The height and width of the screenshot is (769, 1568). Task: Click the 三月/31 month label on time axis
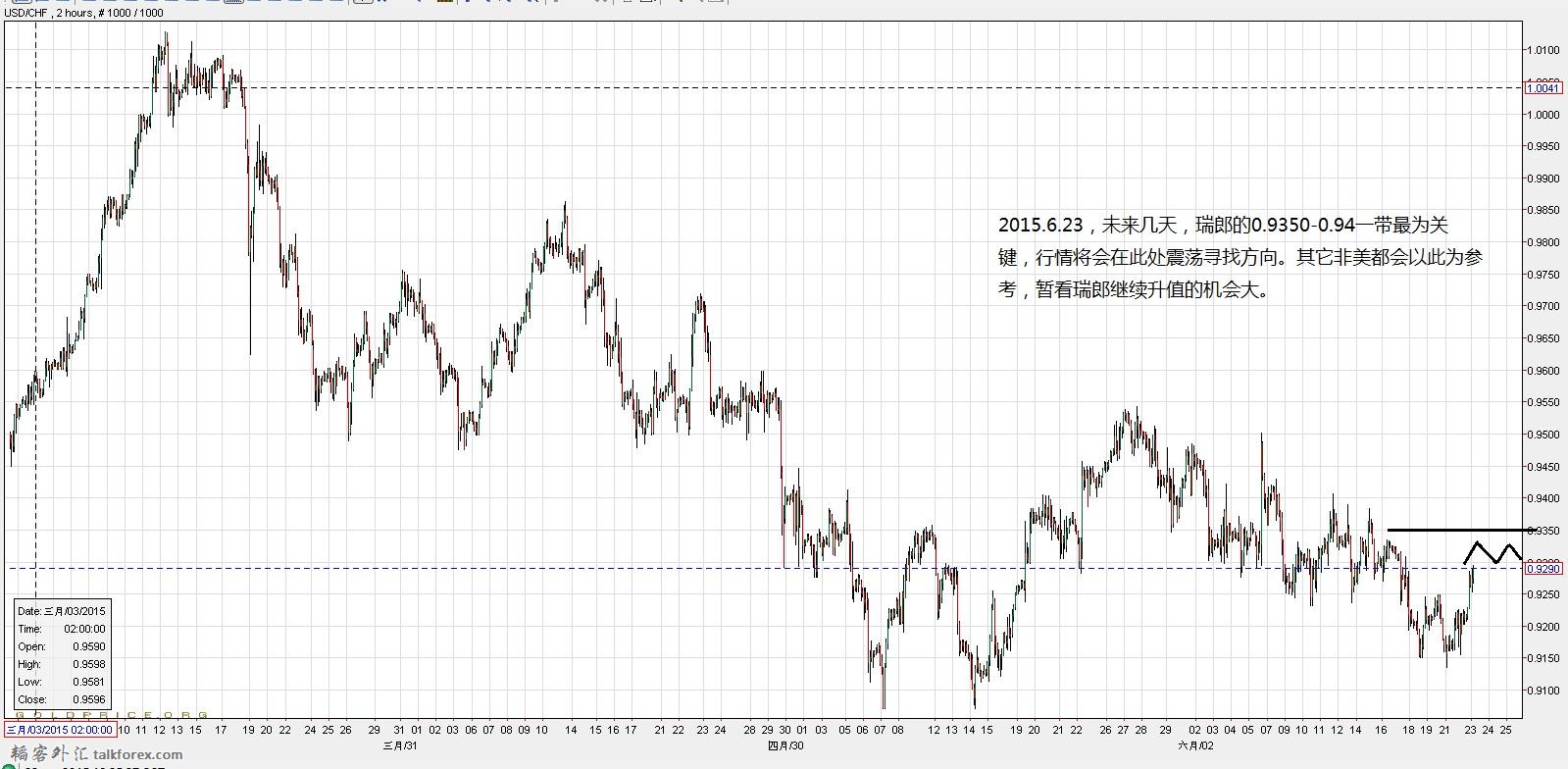[x=399, y=744]
